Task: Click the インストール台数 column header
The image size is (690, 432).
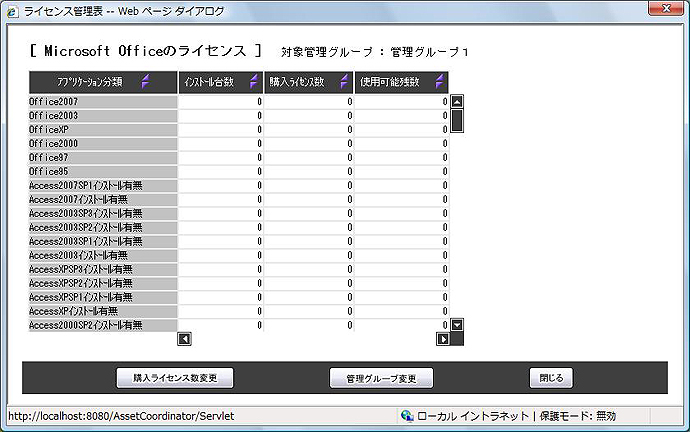Action: click(x=220, y=82)
